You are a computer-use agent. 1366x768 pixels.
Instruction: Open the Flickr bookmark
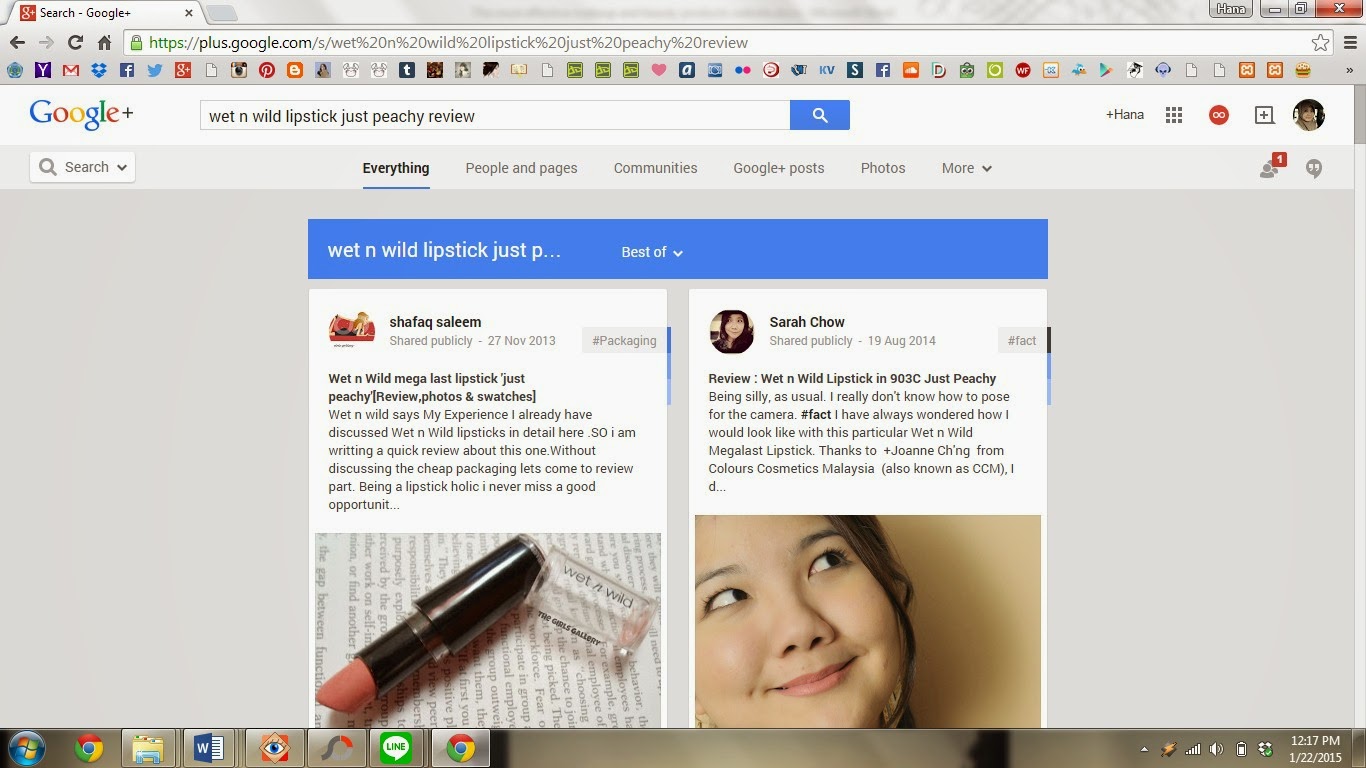(x=742, y=71)
